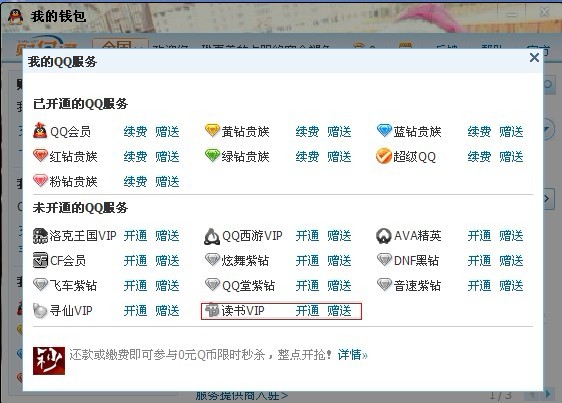Screen dimensions: 562x403
Task: Gift 粉钻贵族 via 赠送 link
Action: pos(167,182)
